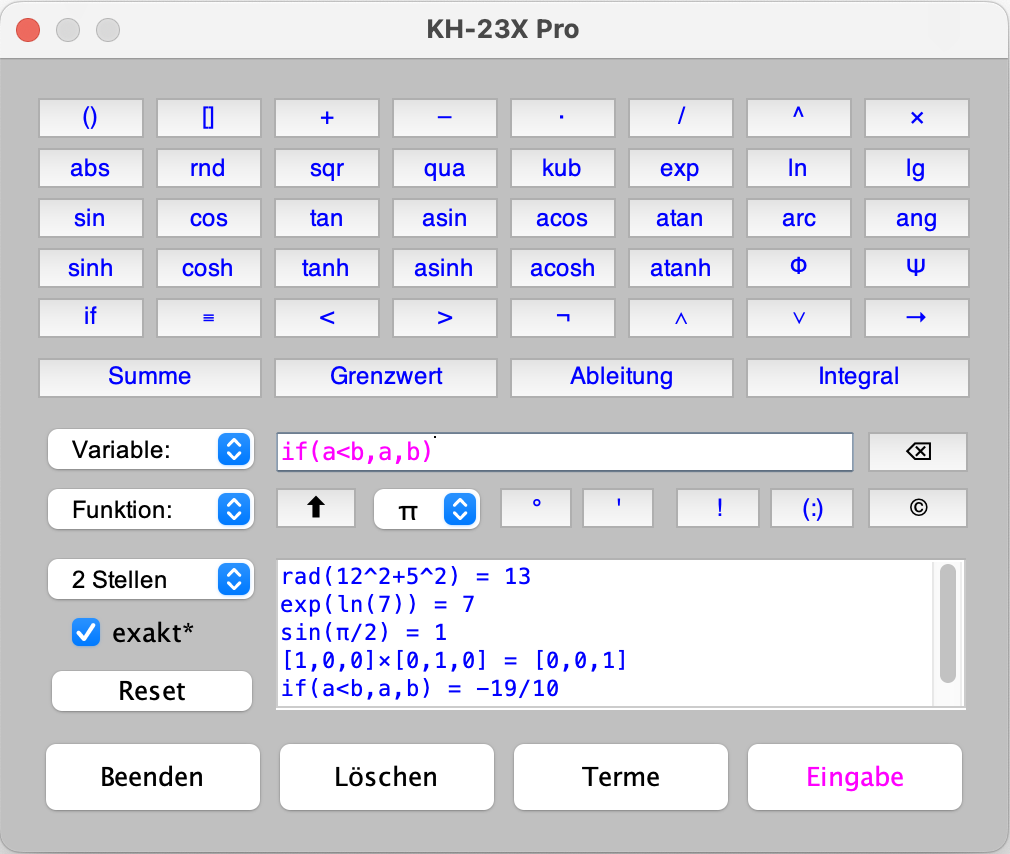Click the Ψ function button
This screenshot has width=1010, height=854.
(x=916, y=268)
